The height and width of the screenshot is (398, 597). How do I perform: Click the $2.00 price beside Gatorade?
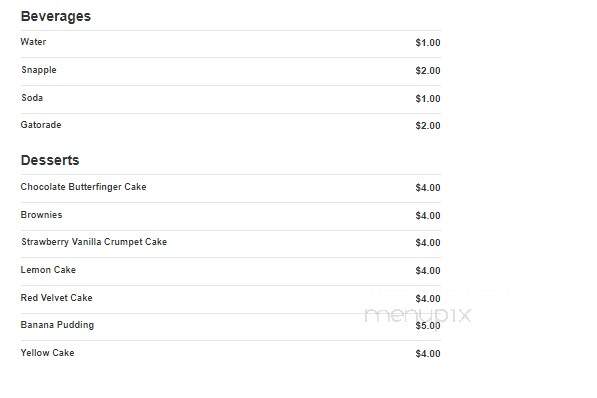click(428, 126)
